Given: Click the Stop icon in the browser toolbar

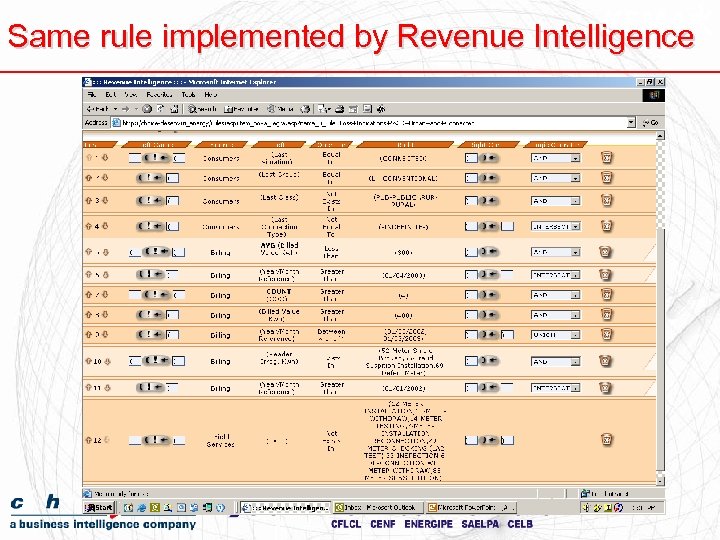Looking at the screenshot, I should (147, 109).
